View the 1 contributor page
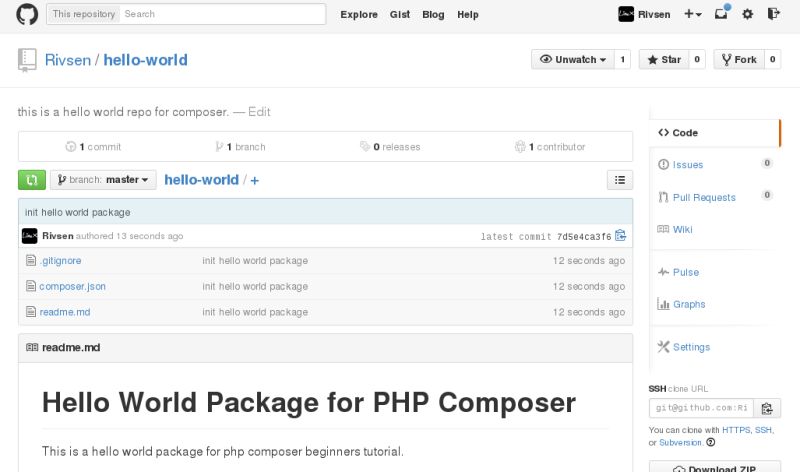 coord(550,147)
